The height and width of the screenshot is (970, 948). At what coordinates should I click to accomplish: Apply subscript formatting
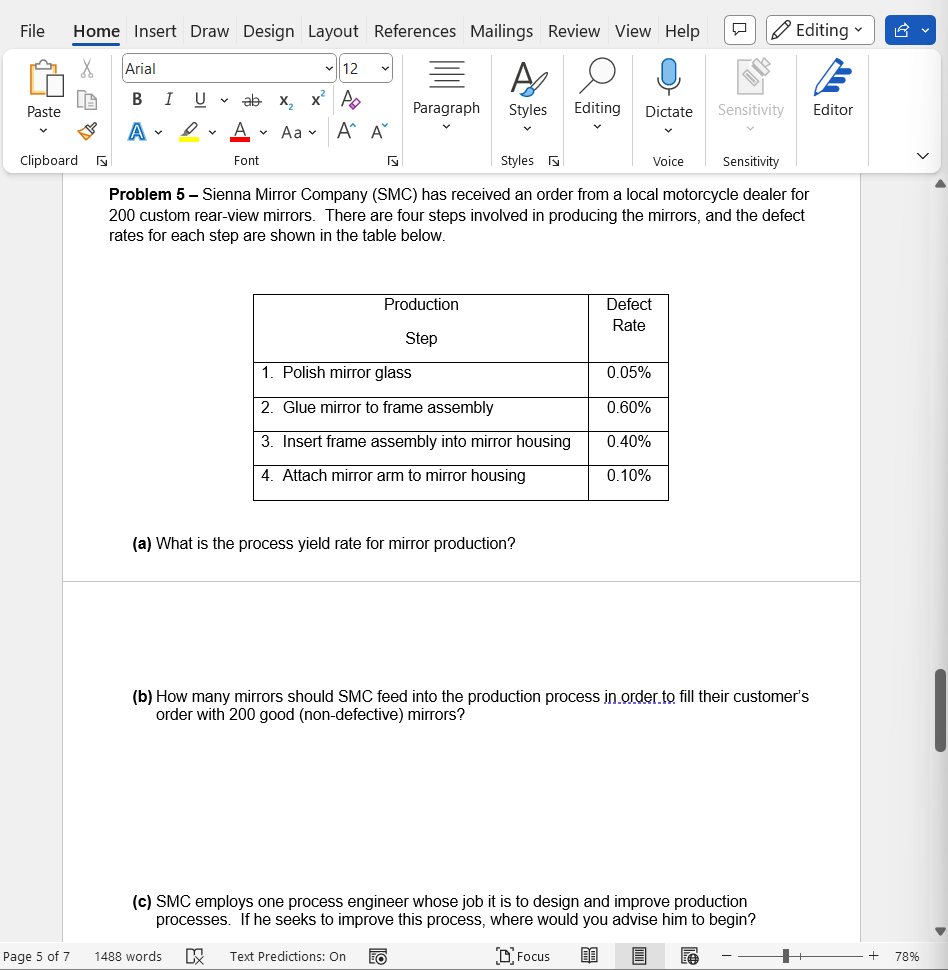pos(286,100)
